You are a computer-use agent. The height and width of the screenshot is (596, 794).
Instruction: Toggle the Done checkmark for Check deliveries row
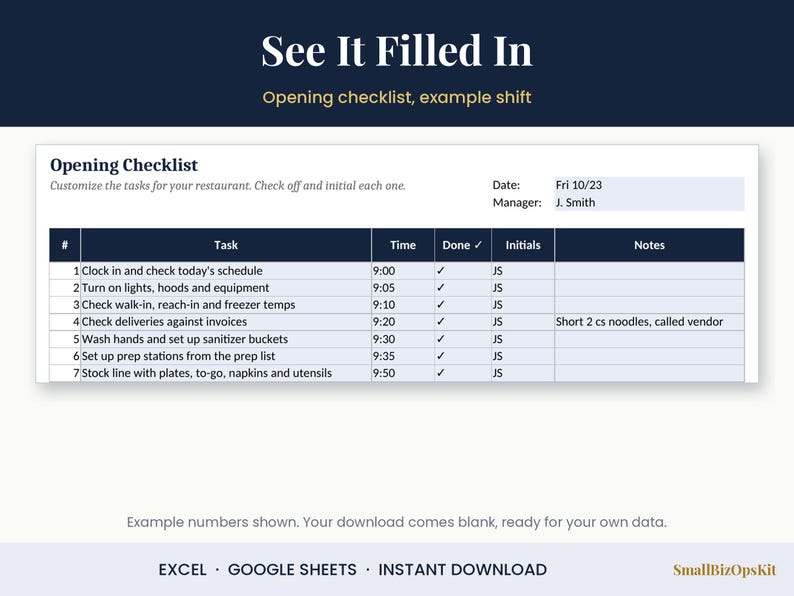coord(462,322)
